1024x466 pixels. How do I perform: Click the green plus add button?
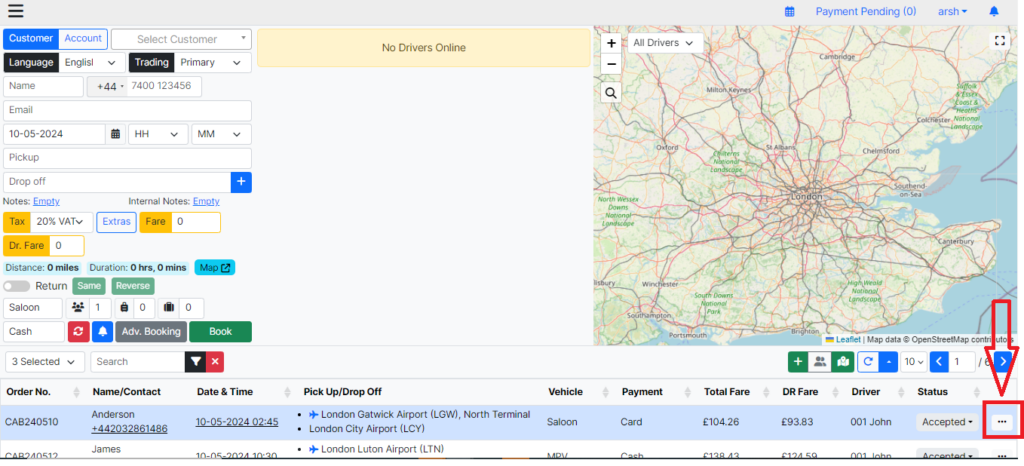[798, 362]
